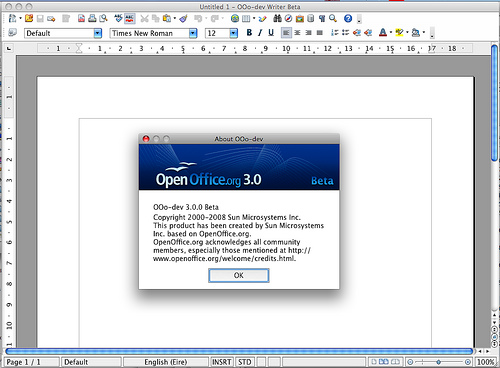Click the Open file folder icon
This screenshot has height=368, width=500.
[x=29, y=18]
